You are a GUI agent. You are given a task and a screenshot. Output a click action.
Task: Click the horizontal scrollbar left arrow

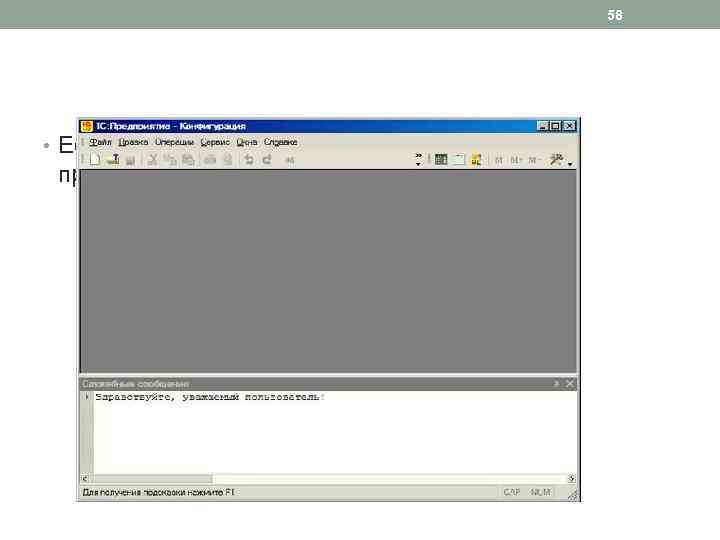[84, 478]
